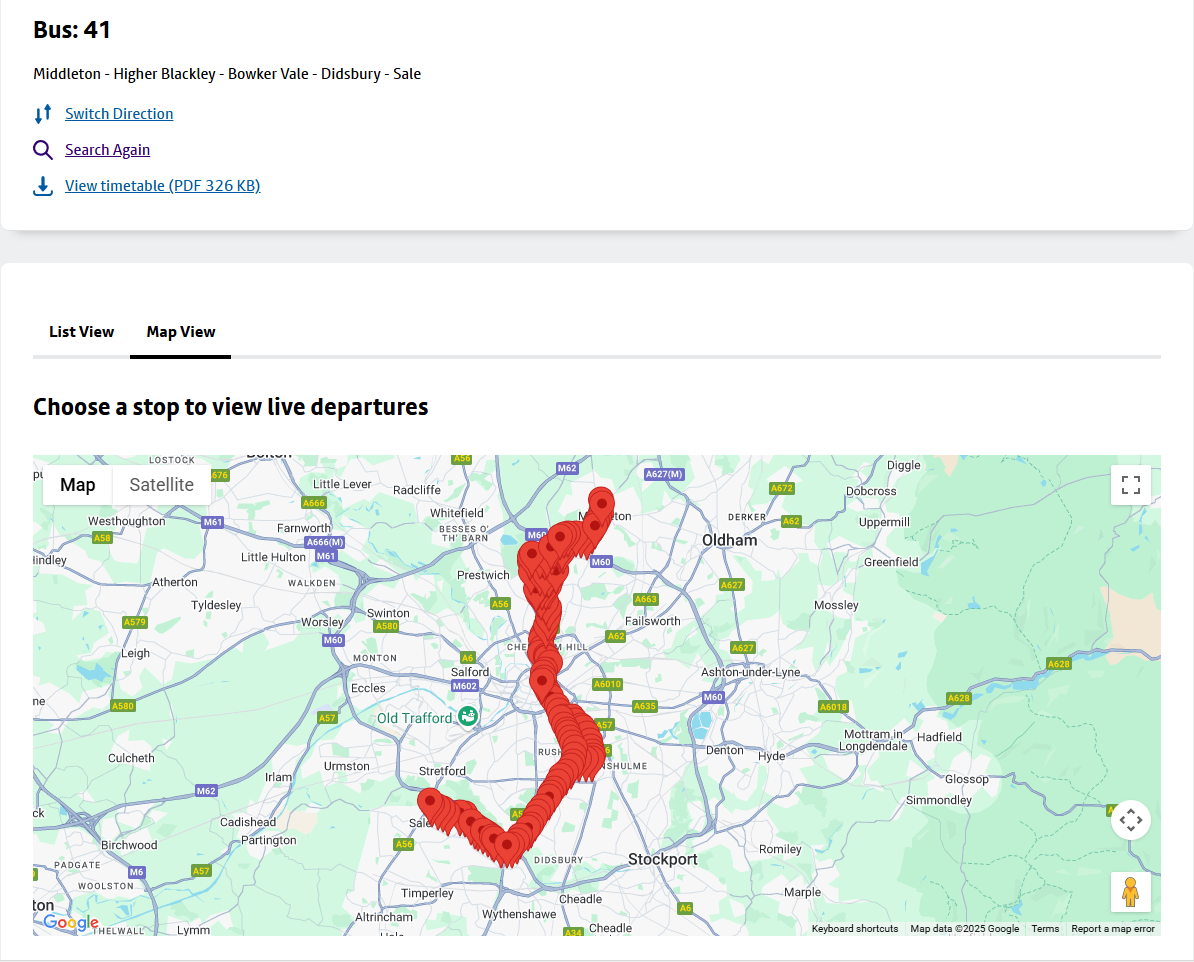This screenshot has height=962, width=1194.
Task: Click the Wythenshawe map label
Action: click(x=519, y=914)
